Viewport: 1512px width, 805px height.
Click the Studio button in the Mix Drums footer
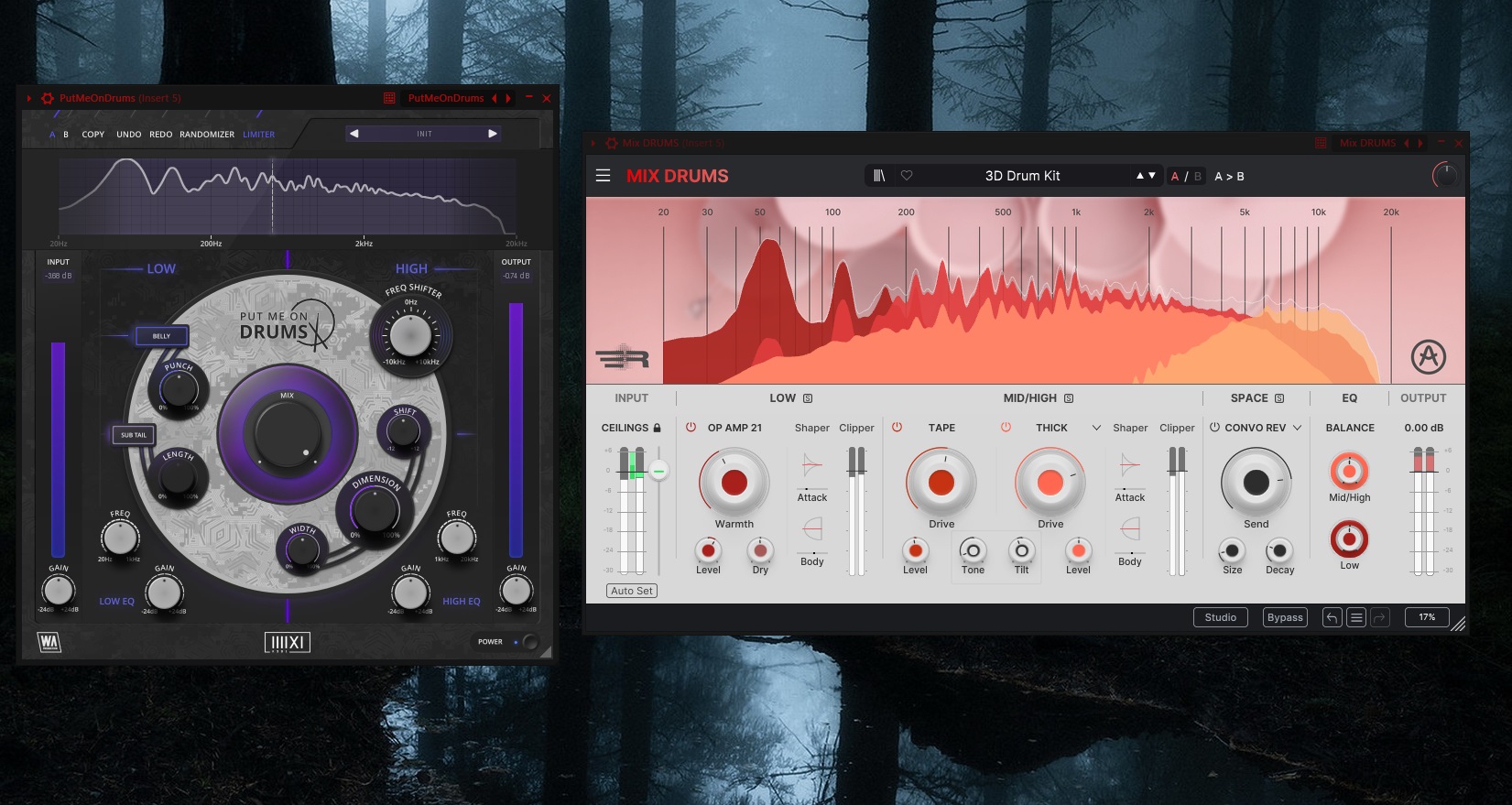click(x=1221, y=617)
